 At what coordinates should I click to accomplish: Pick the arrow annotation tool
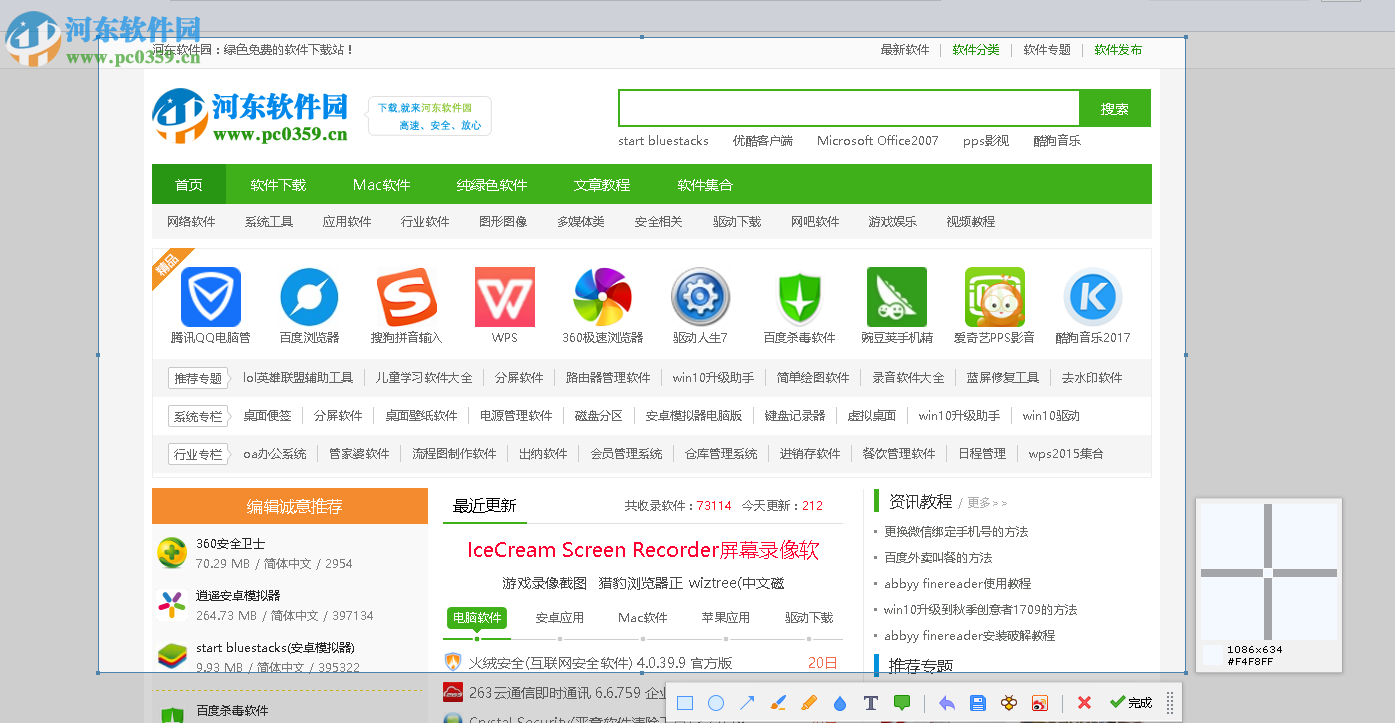747,703
